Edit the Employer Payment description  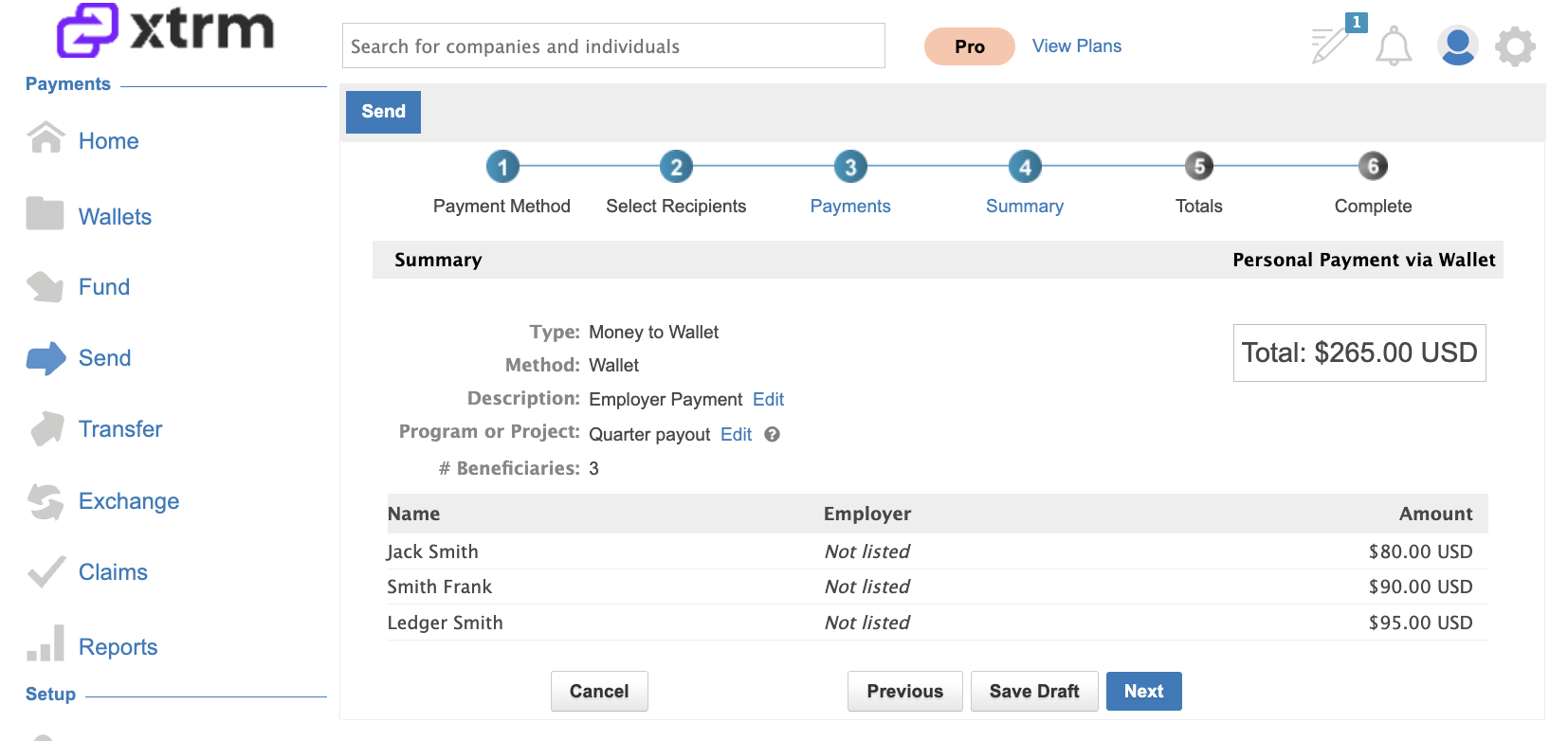coord(768,399)
